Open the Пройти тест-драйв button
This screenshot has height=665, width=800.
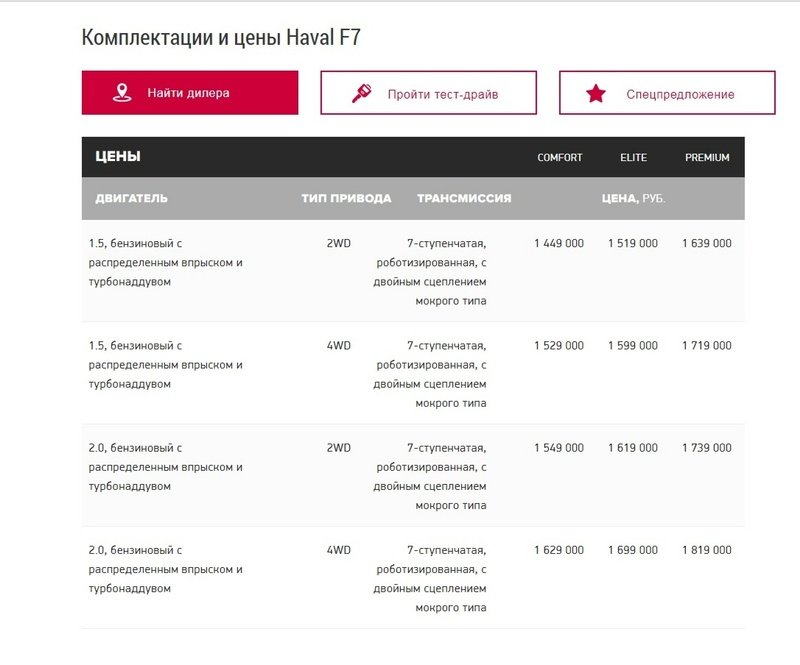[x=429, y=92]
